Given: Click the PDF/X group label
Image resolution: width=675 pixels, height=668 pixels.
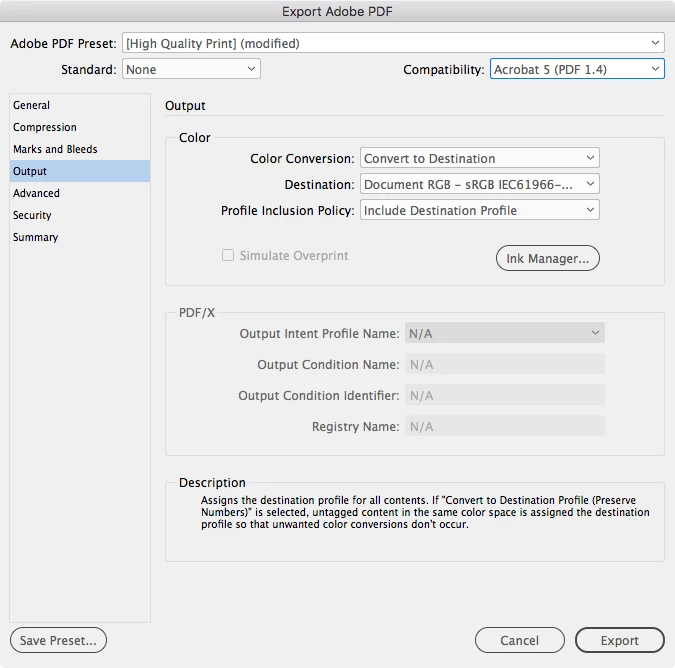Looking at the screenshot, I should pyautogui.click(x=197, y=312).
